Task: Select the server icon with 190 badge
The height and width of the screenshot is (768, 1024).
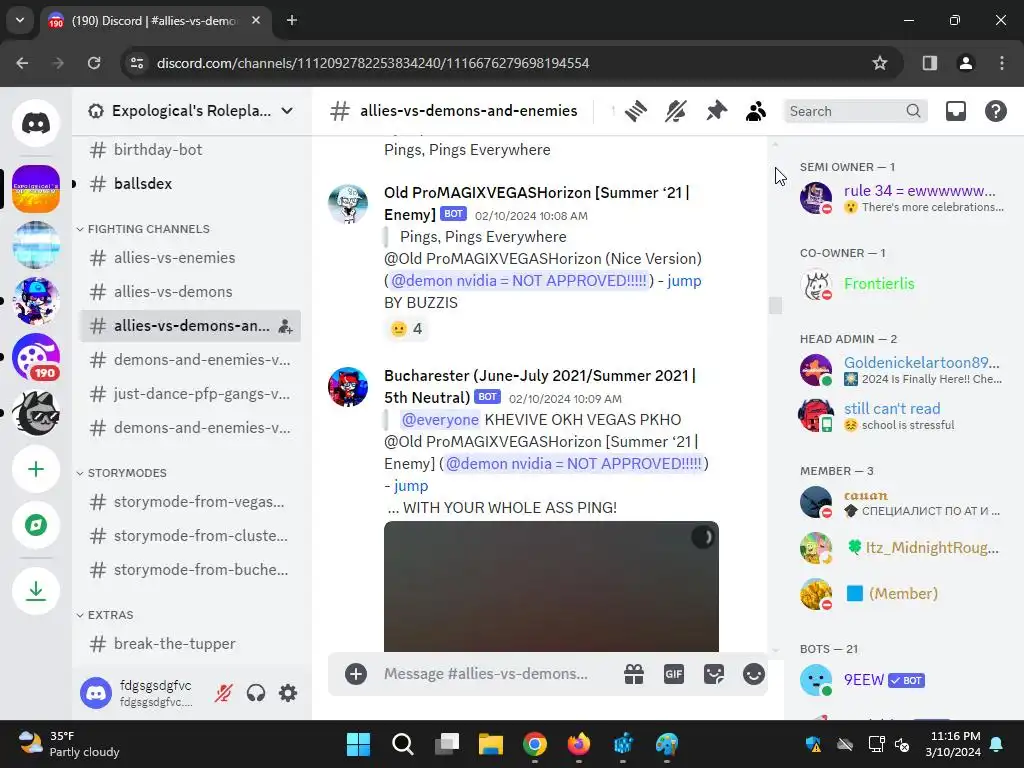Action: [36, 357]
